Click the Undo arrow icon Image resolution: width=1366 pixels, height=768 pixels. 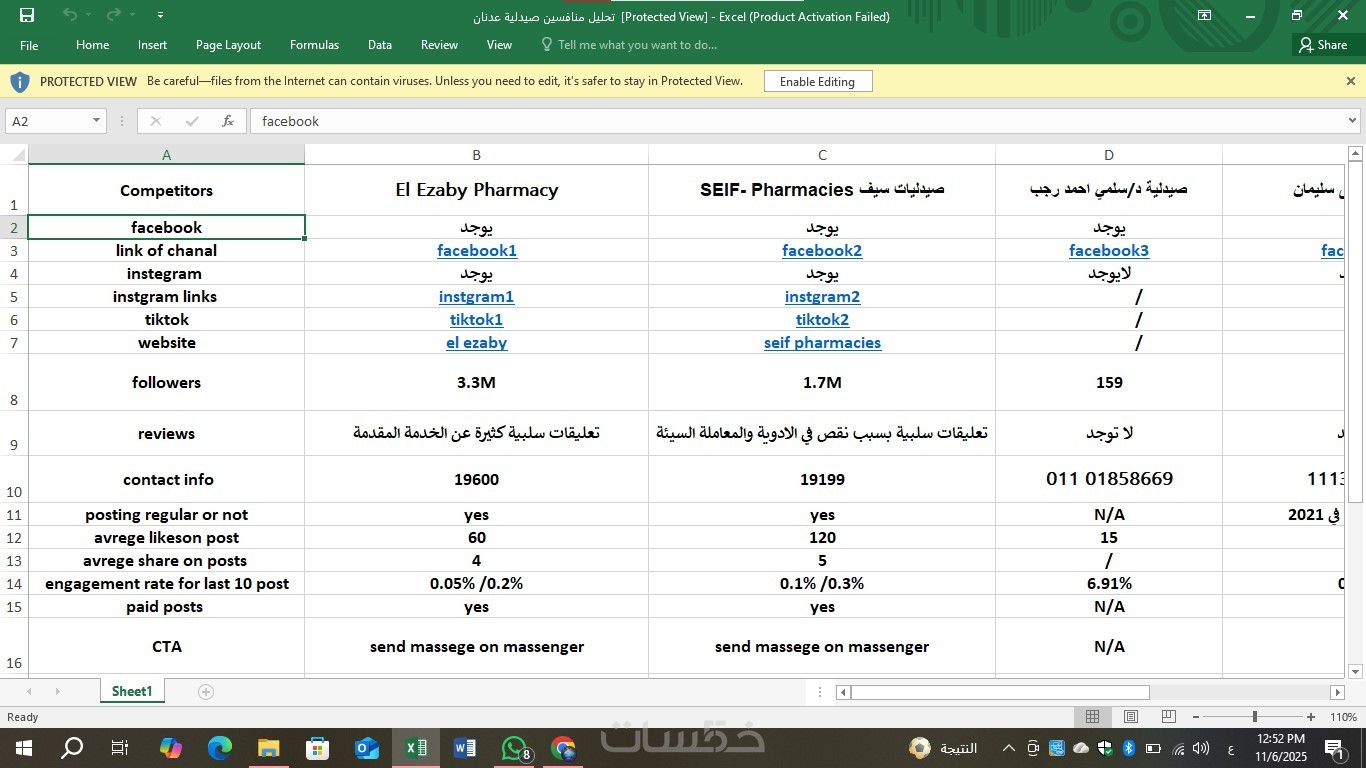(69, 15)
